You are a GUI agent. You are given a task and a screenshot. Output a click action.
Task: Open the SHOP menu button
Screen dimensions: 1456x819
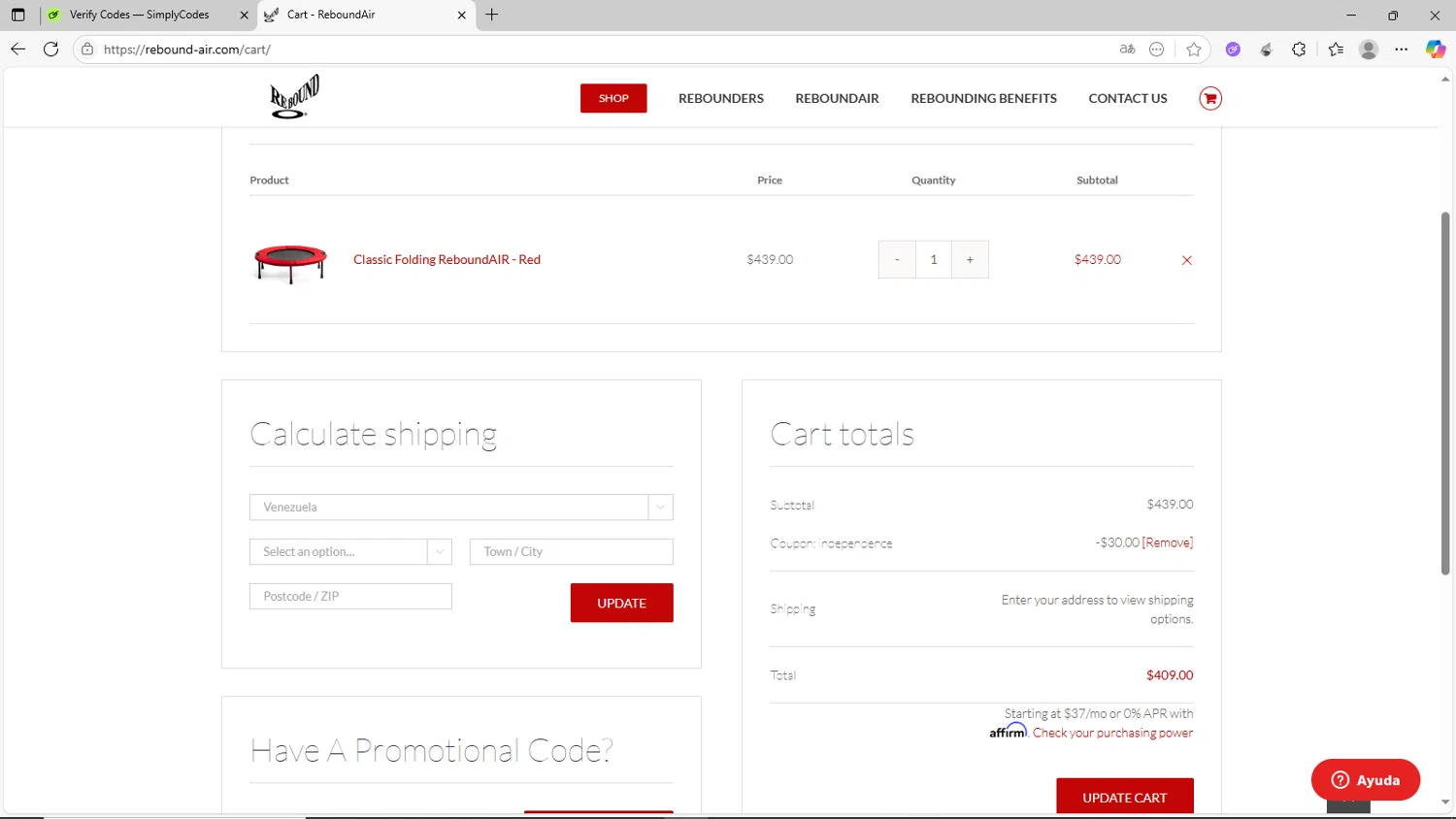tap(613, 98)
